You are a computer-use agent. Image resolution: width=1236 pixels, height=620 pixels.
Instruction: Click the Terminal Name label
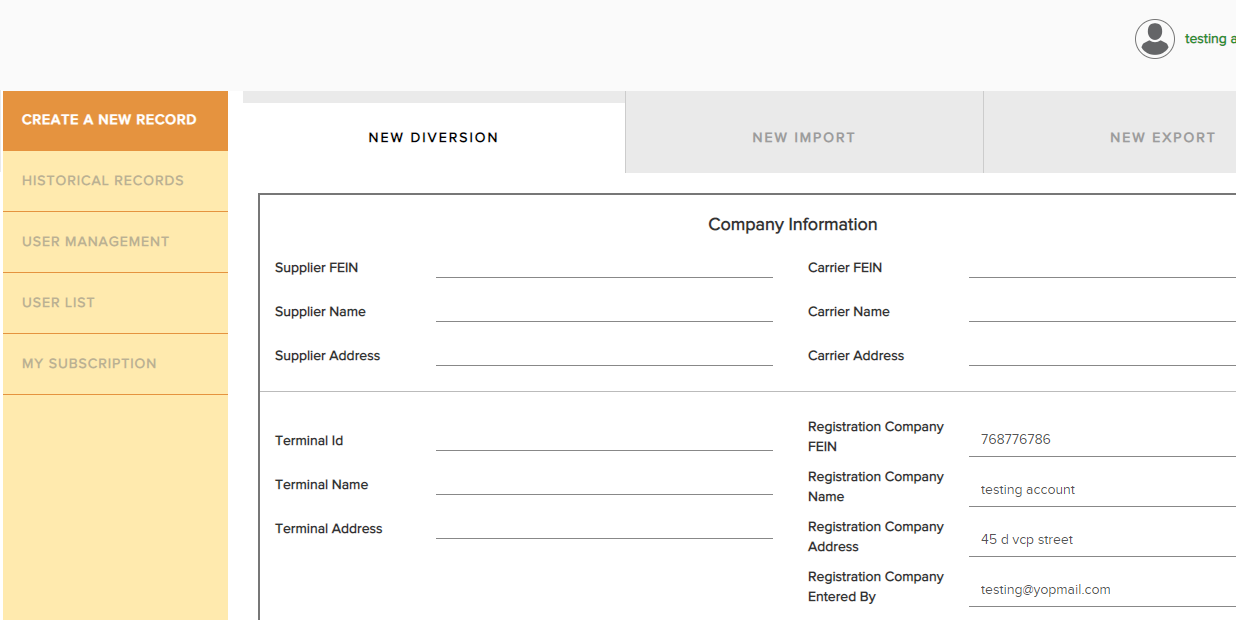321,485
